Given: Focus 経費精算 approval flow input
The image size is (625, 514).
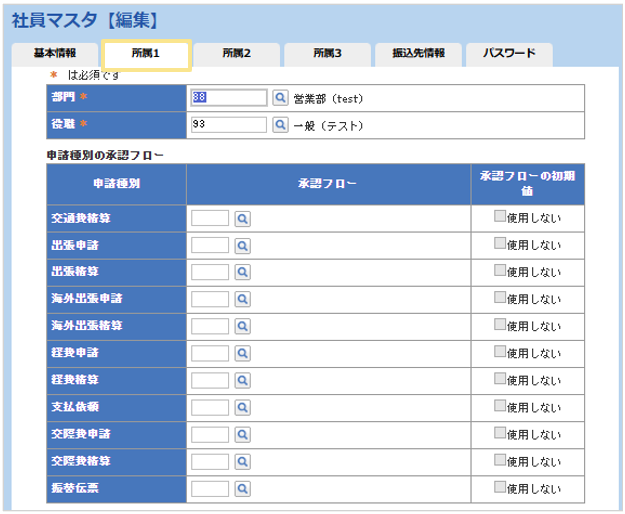Looking at the screenshot, I should (210, 380).
